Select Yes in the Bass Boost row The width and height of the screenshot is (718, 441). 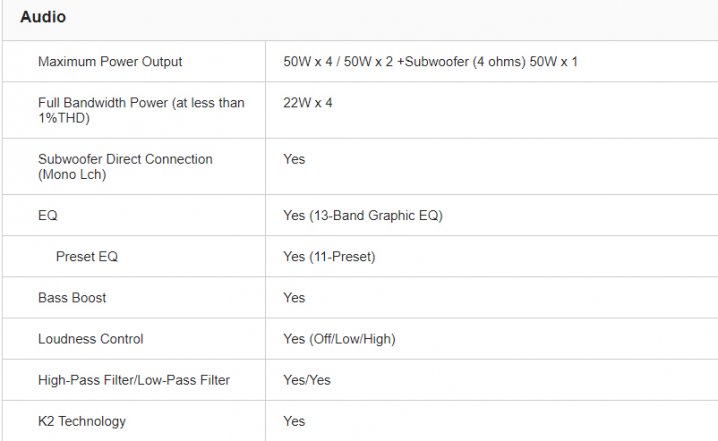294,298
